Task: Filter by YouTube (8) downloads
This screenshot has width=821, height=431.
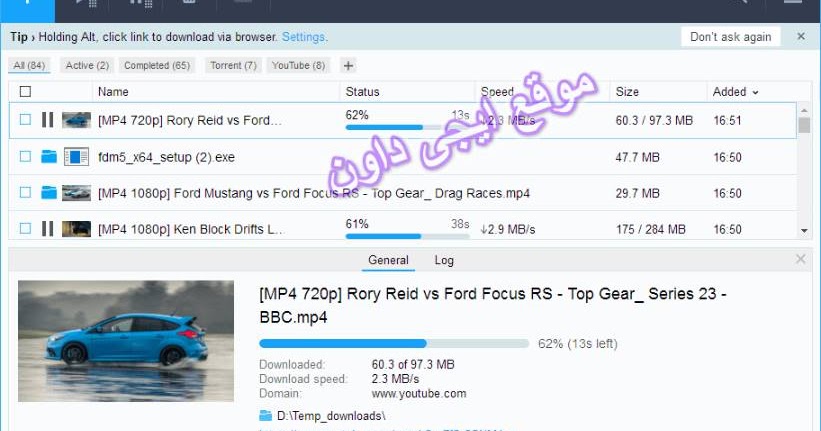Action: [298, 65]
